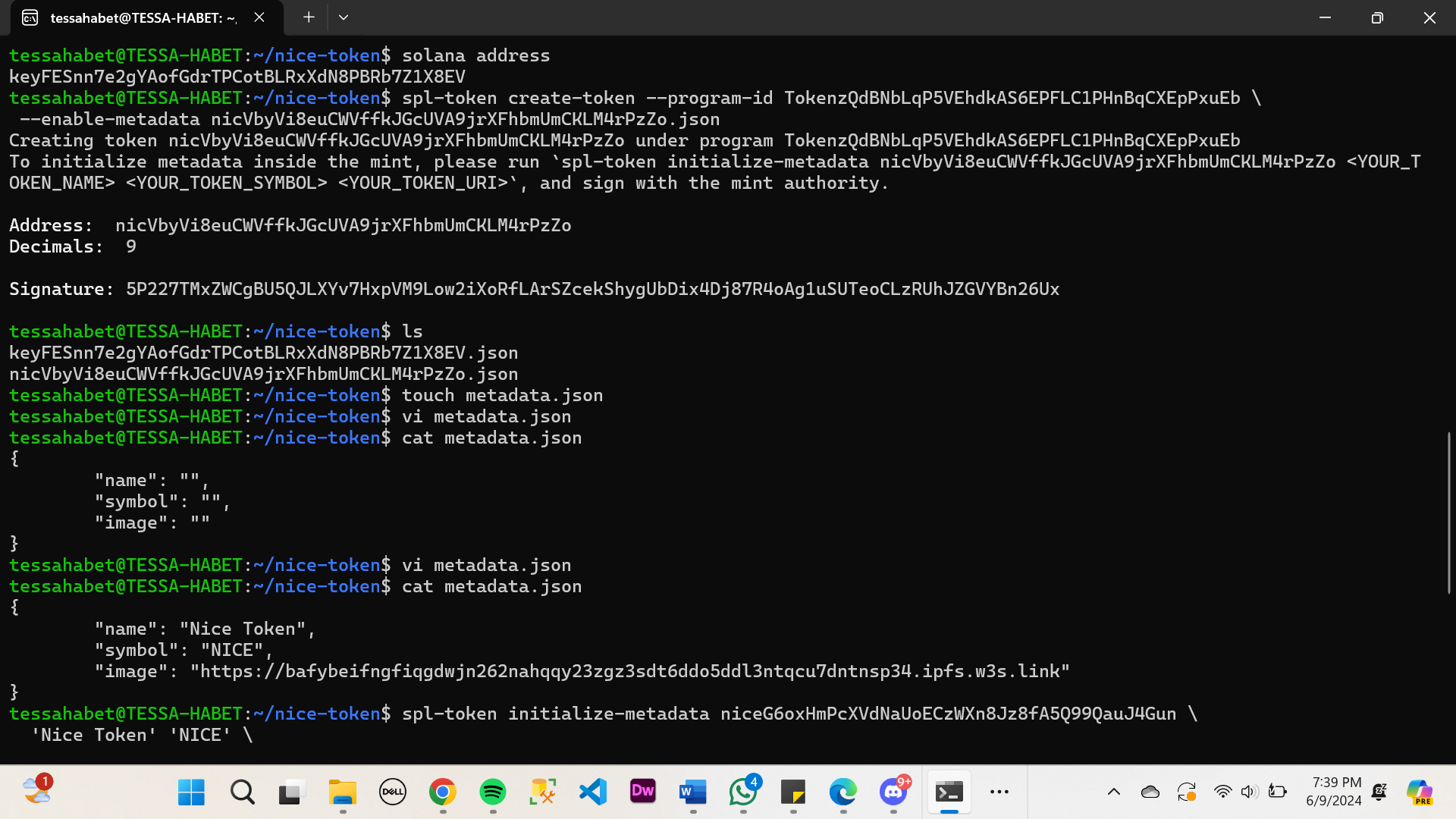Screen dimensions: 1456x819
Task: Open Google Chrome from taskbar
Action: (443, 792)
